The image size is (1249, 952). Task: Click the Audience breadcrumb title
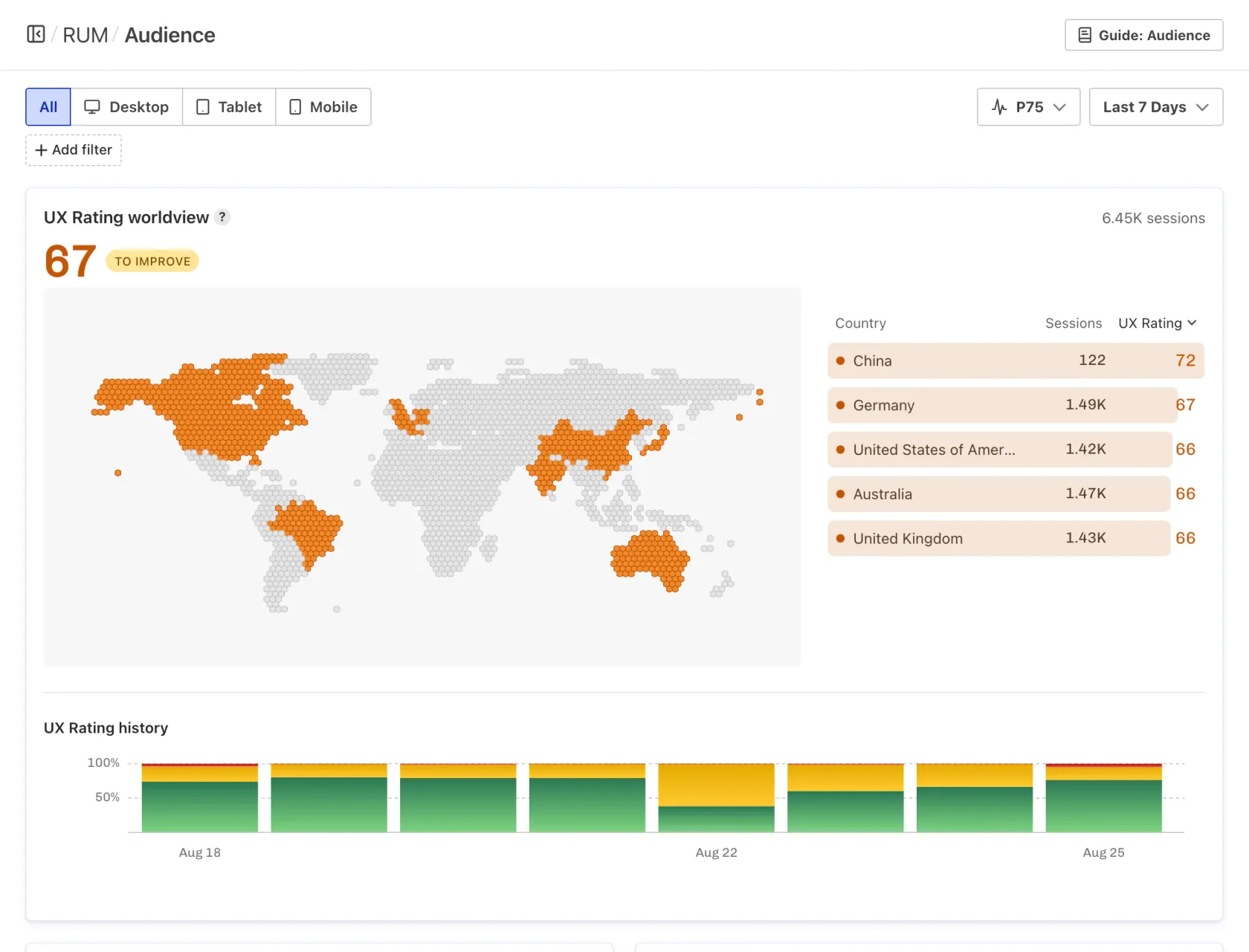point(170,35)
